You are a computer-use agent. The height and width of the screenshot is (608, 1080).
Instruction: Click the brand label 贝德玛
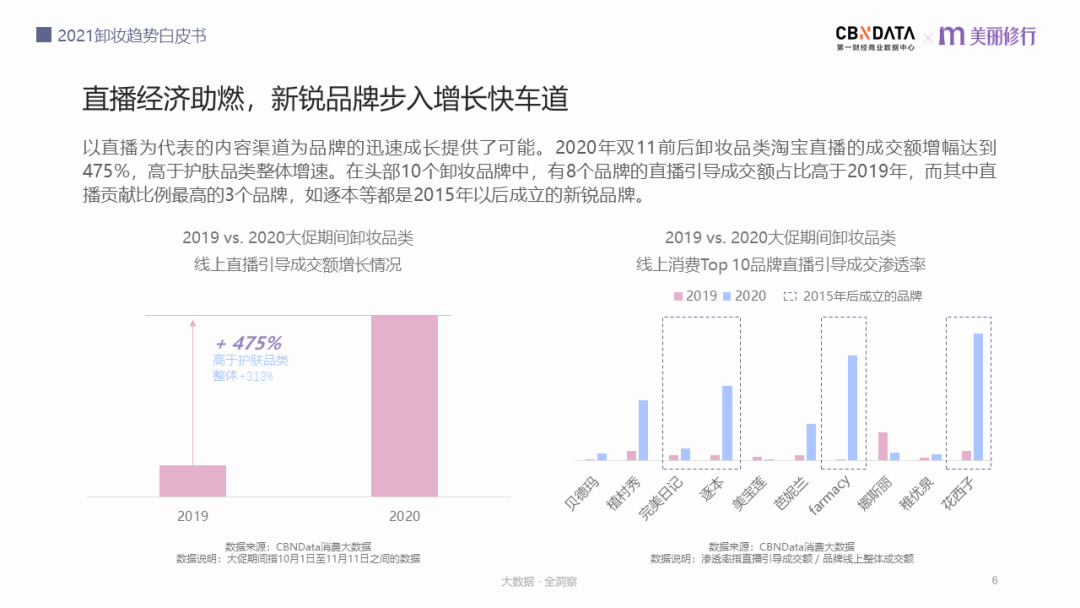click(x=582, y=493)
